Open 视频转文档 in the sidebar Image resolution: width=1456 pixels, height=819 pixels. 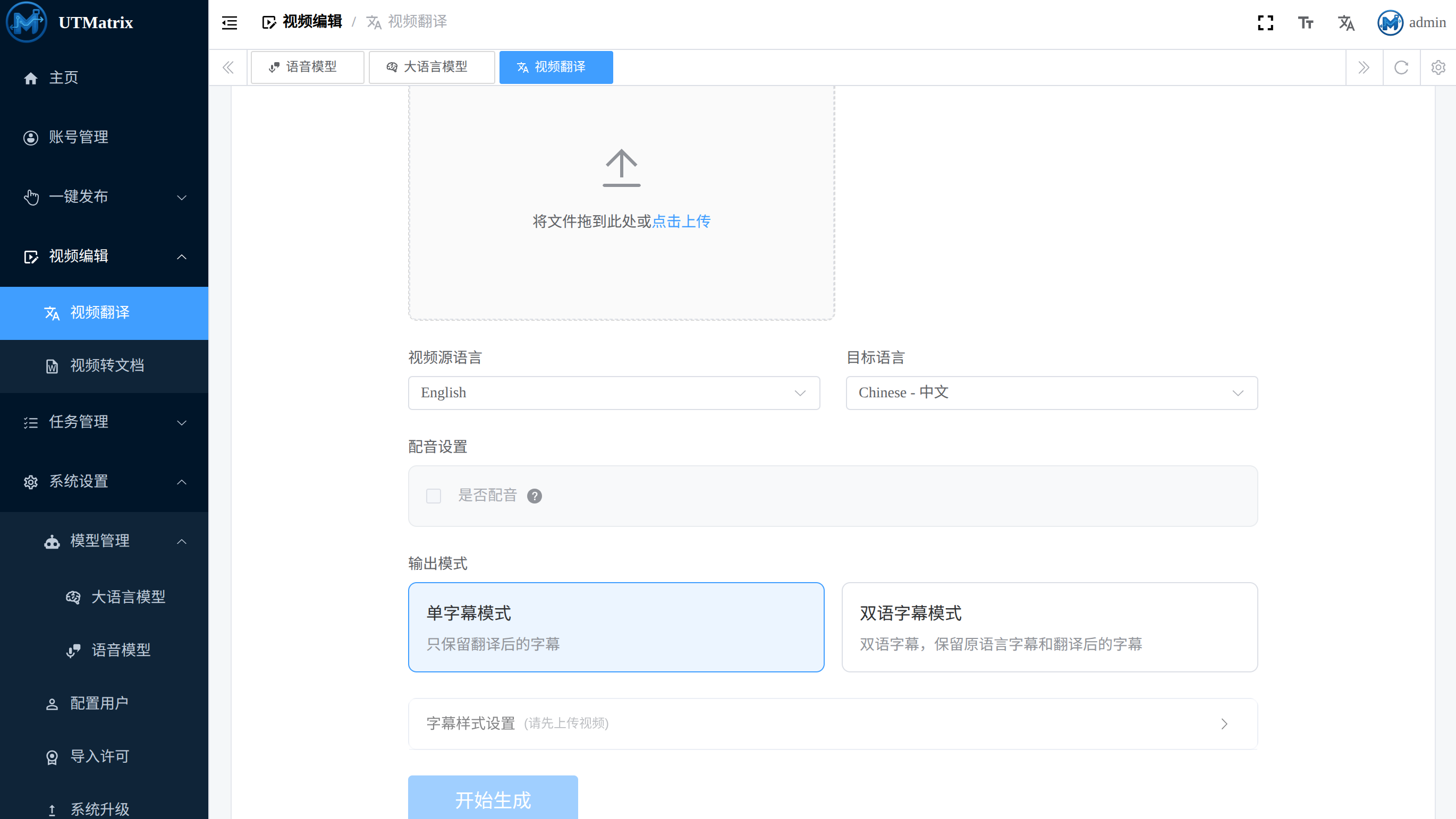(104, 366)
